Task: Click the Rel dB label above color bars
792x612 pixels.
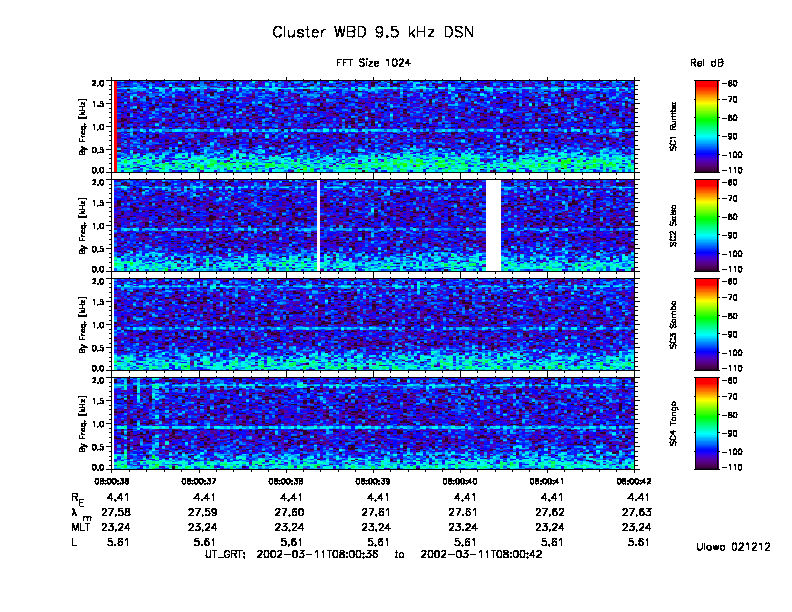Action: [704, 63]
